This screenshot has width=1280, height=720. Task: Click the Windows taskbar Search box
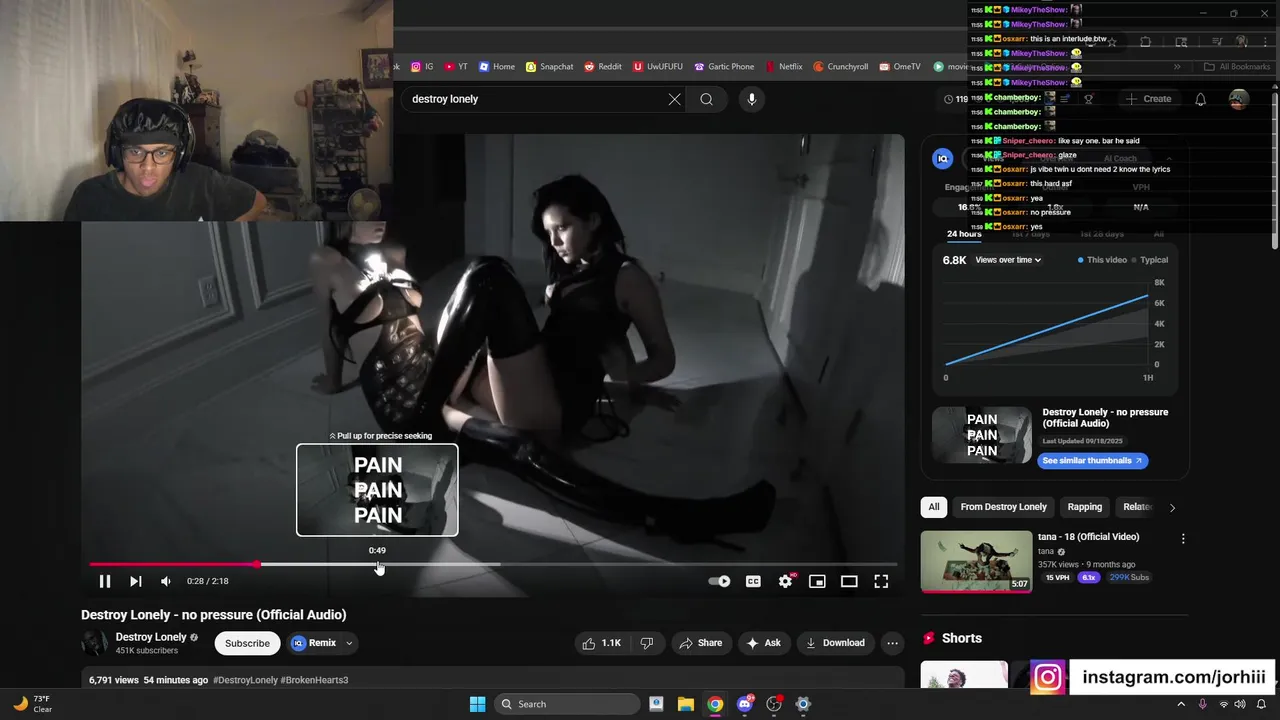[x=567, y=704]
